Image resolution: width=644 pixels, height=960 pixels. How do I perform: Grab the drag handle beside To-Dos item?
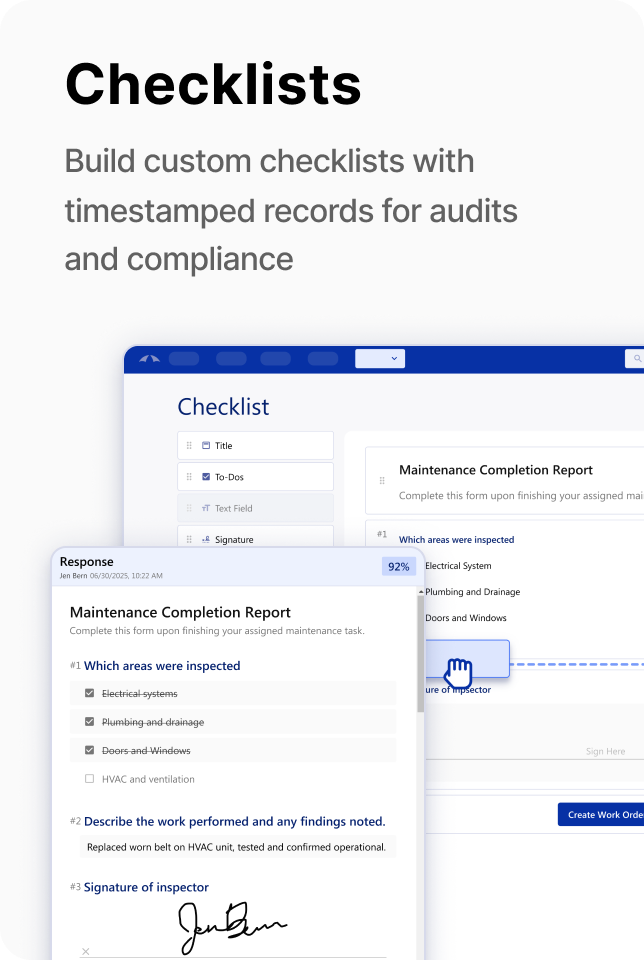click(189, 477)
